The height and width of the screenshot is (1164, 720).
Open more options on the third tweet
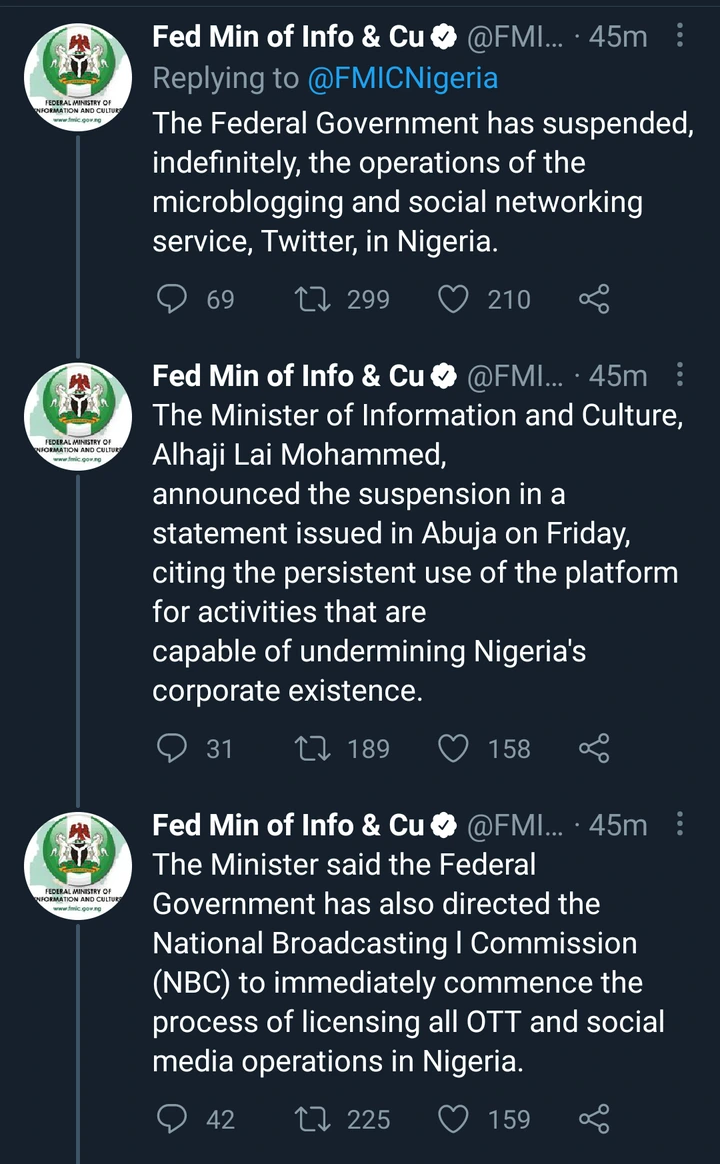coord(679,824)
